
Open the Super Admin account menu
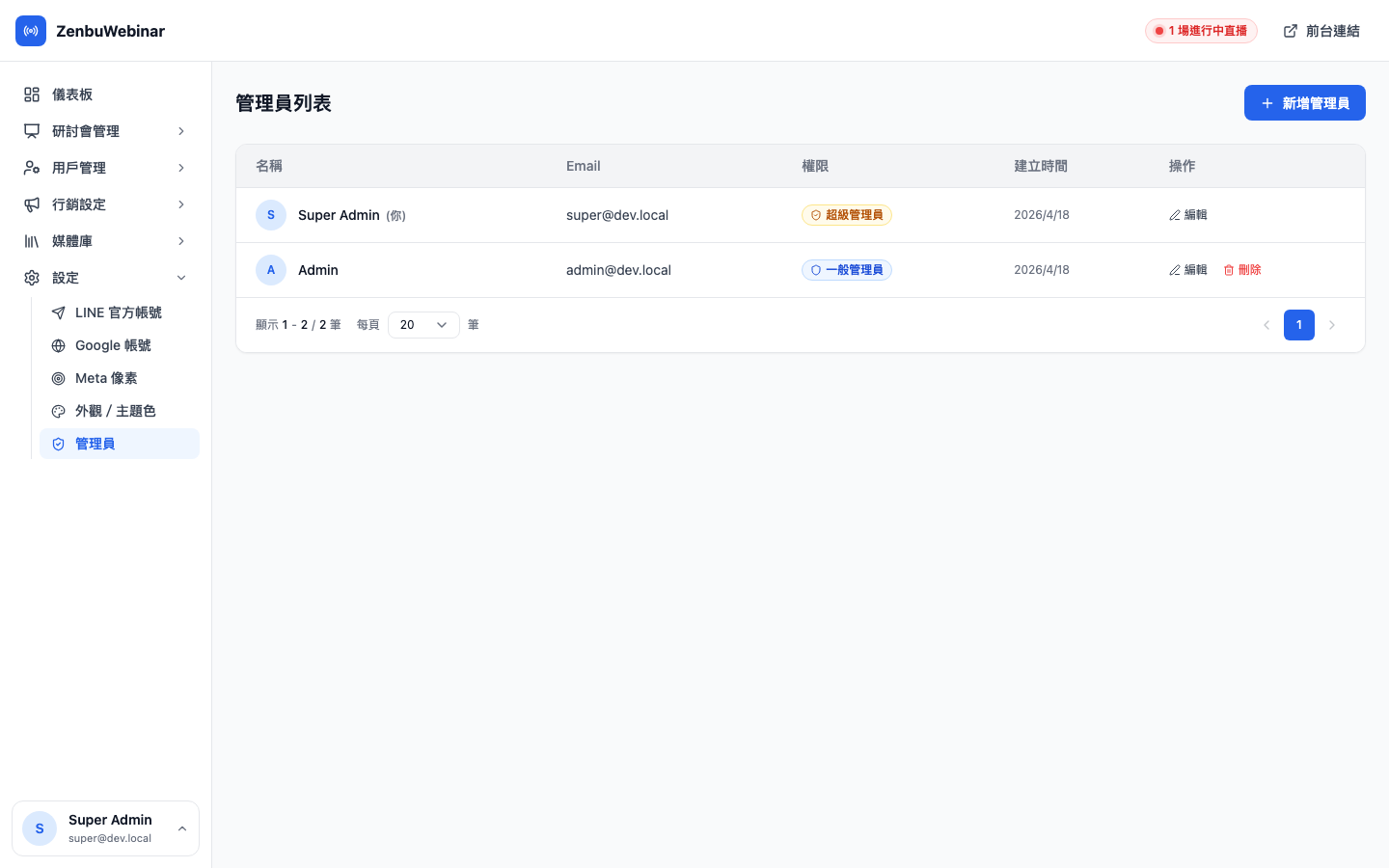pos(105,828)
